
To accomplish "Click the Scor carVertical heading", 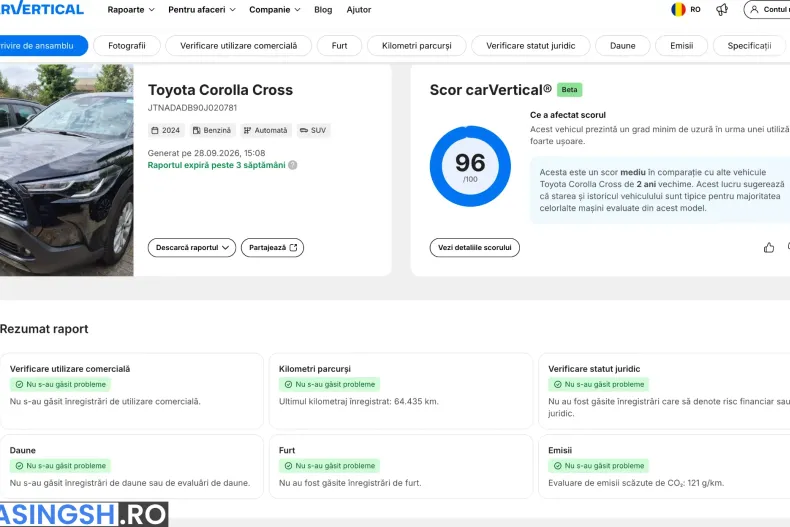I will point(490,90).
